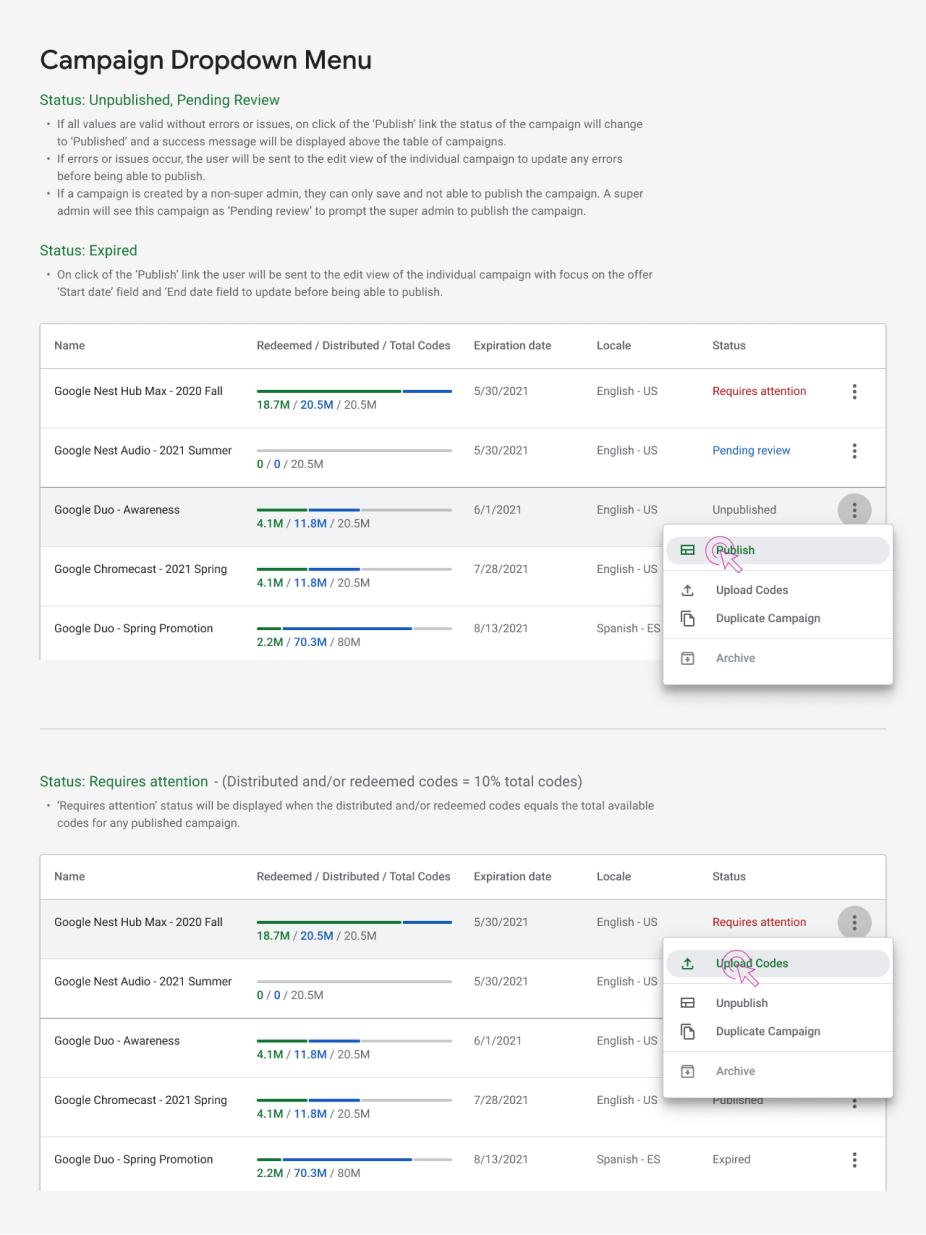The height and width of the screenshot is (1235, 926).
Task: Open the more-options menu for the Pending review campaign
Action: coord(854,451)
